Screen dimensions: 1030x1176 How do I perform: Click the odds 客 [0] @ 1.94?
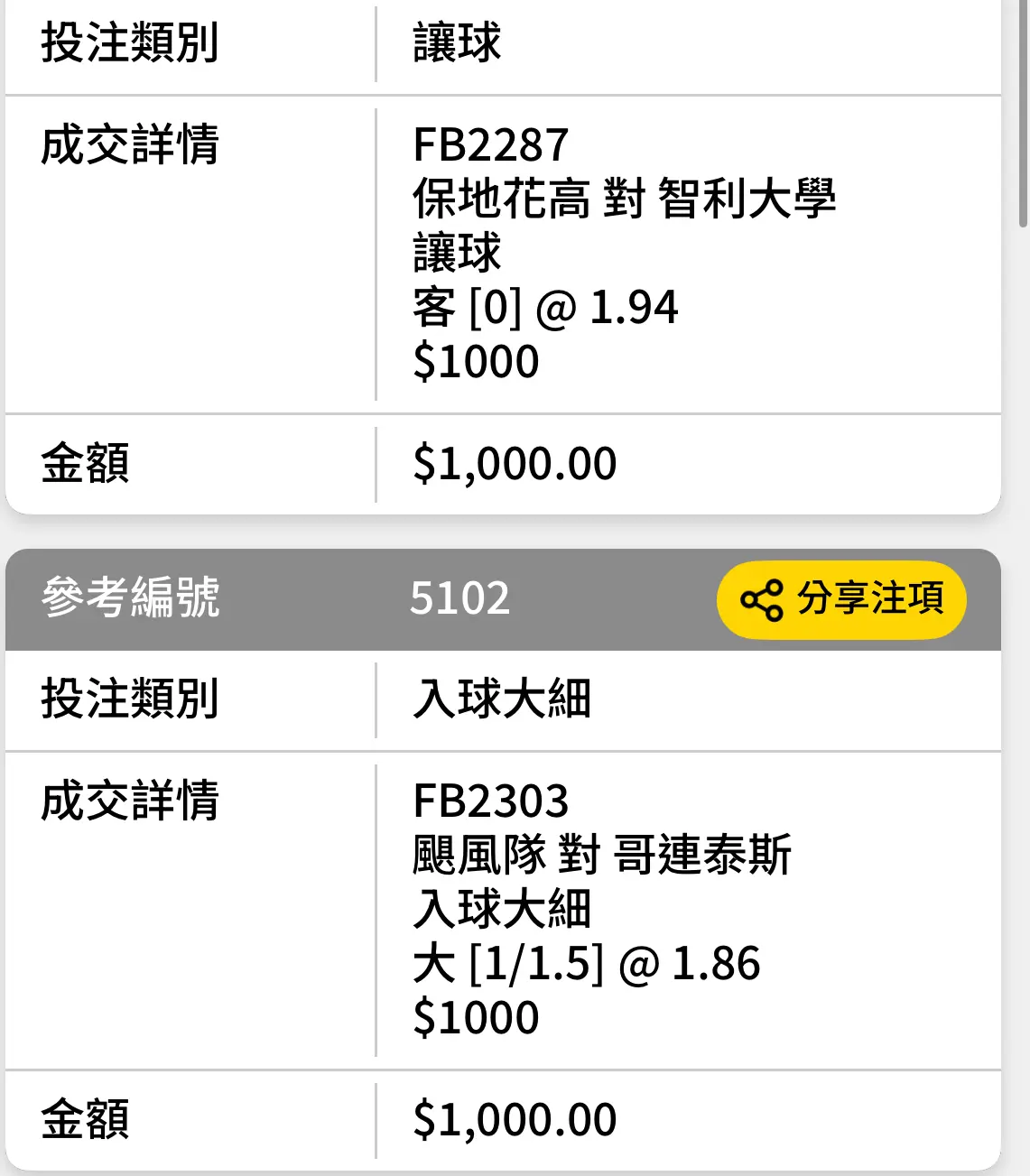[545, 307]
